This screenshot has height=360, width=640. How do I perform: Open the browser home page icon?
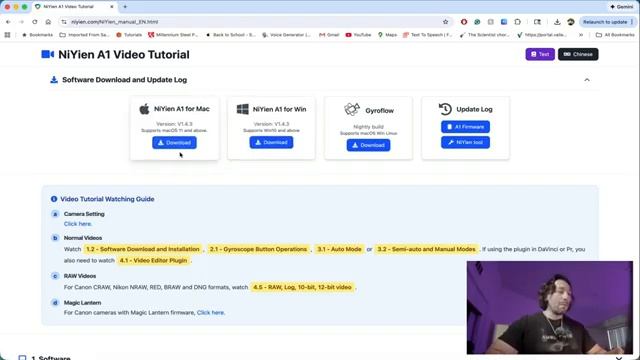pyautogui.click(x=48, y=22)
